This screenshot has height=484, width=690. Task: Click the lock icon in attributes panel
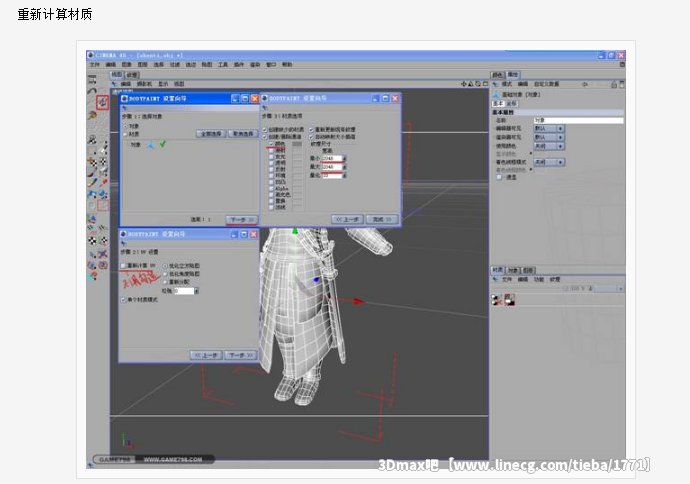(614, 84)
